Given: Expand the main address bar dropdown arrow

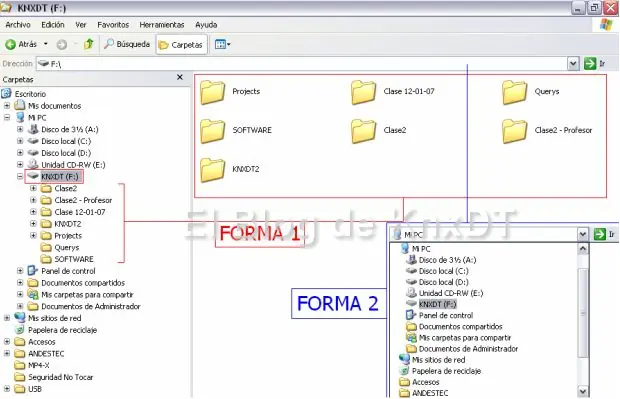Looking at the screenshot, I should pyautogui.click(x=573, y=64).
